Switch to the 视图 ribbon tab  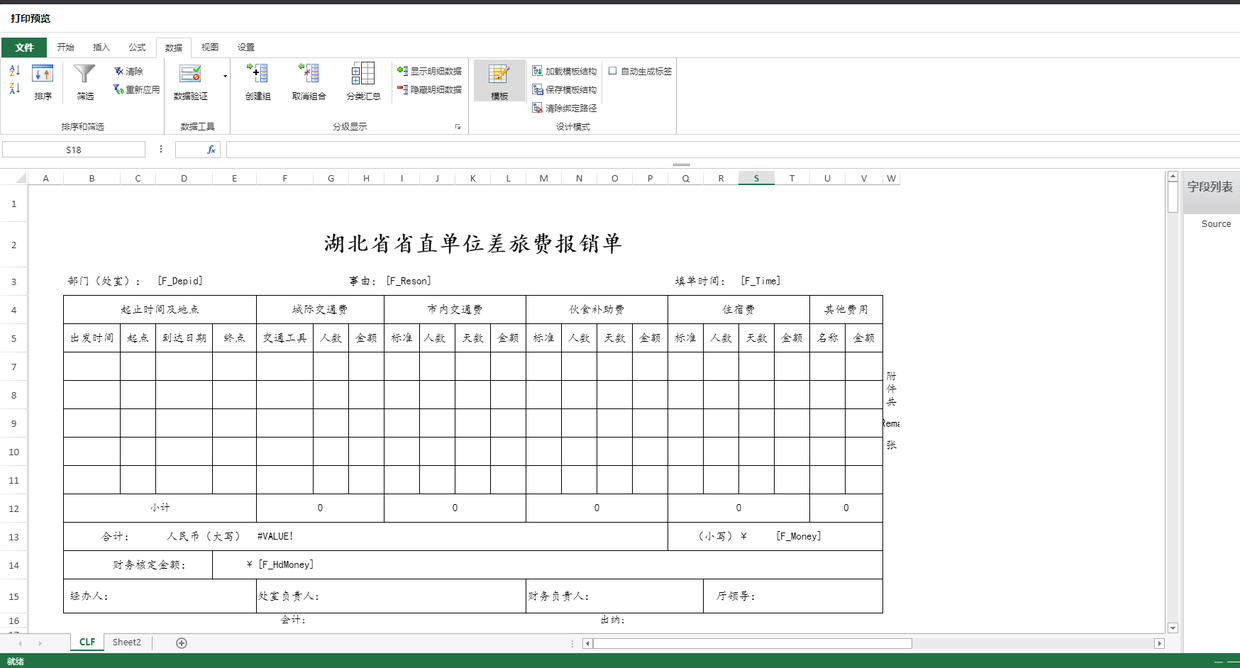tap(210, 47)
